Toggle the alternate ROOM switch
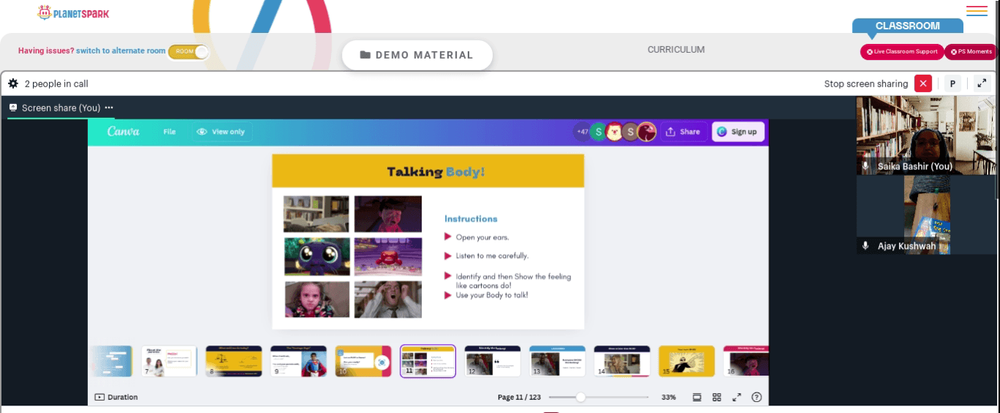 188,52
